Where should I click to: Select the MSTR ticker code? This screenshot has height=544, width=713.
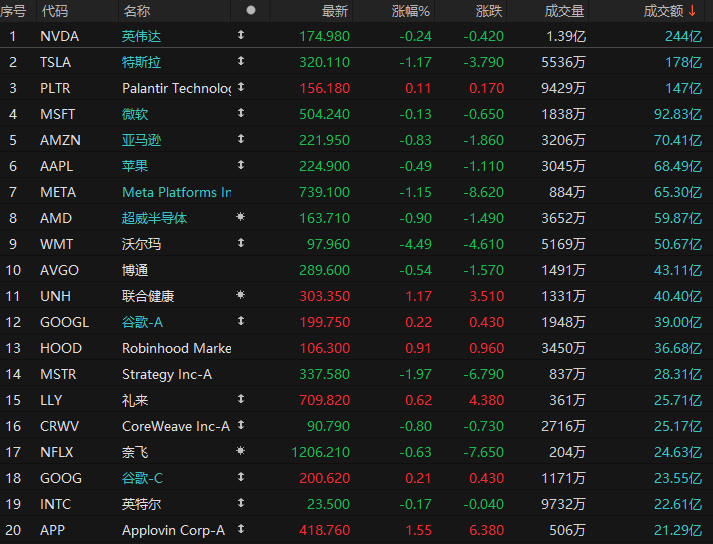pos(58,374)
